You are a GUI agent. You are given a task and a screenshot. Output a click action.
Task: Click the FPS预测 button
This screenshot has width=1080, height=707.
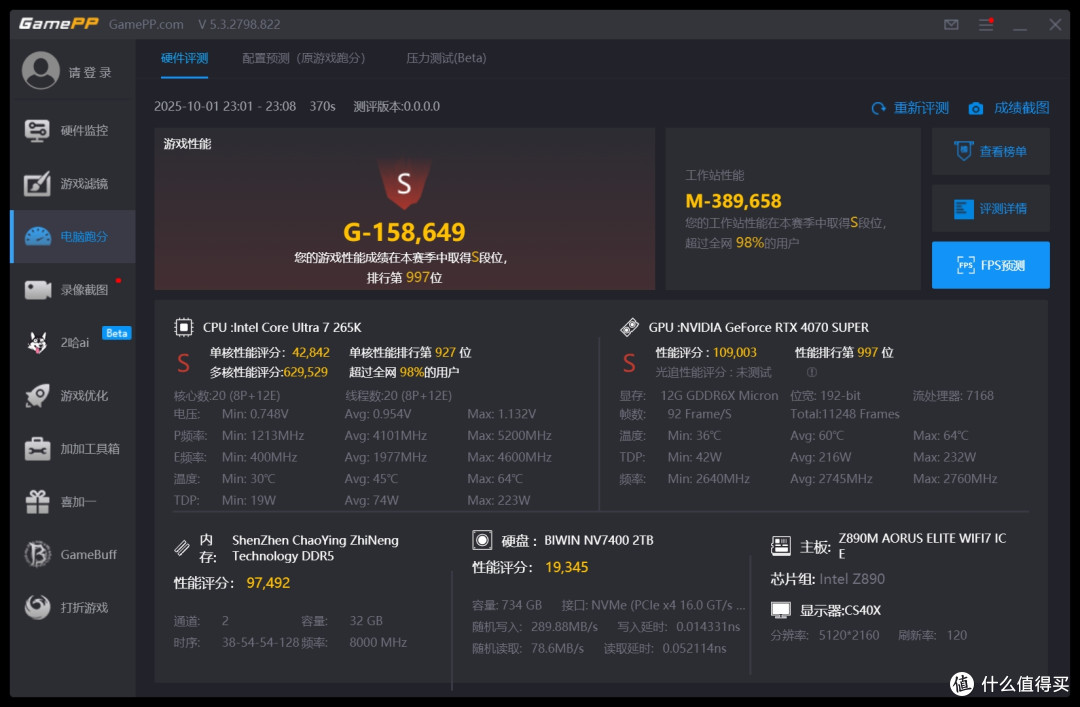pyautogui.click(x=990, y=265)
